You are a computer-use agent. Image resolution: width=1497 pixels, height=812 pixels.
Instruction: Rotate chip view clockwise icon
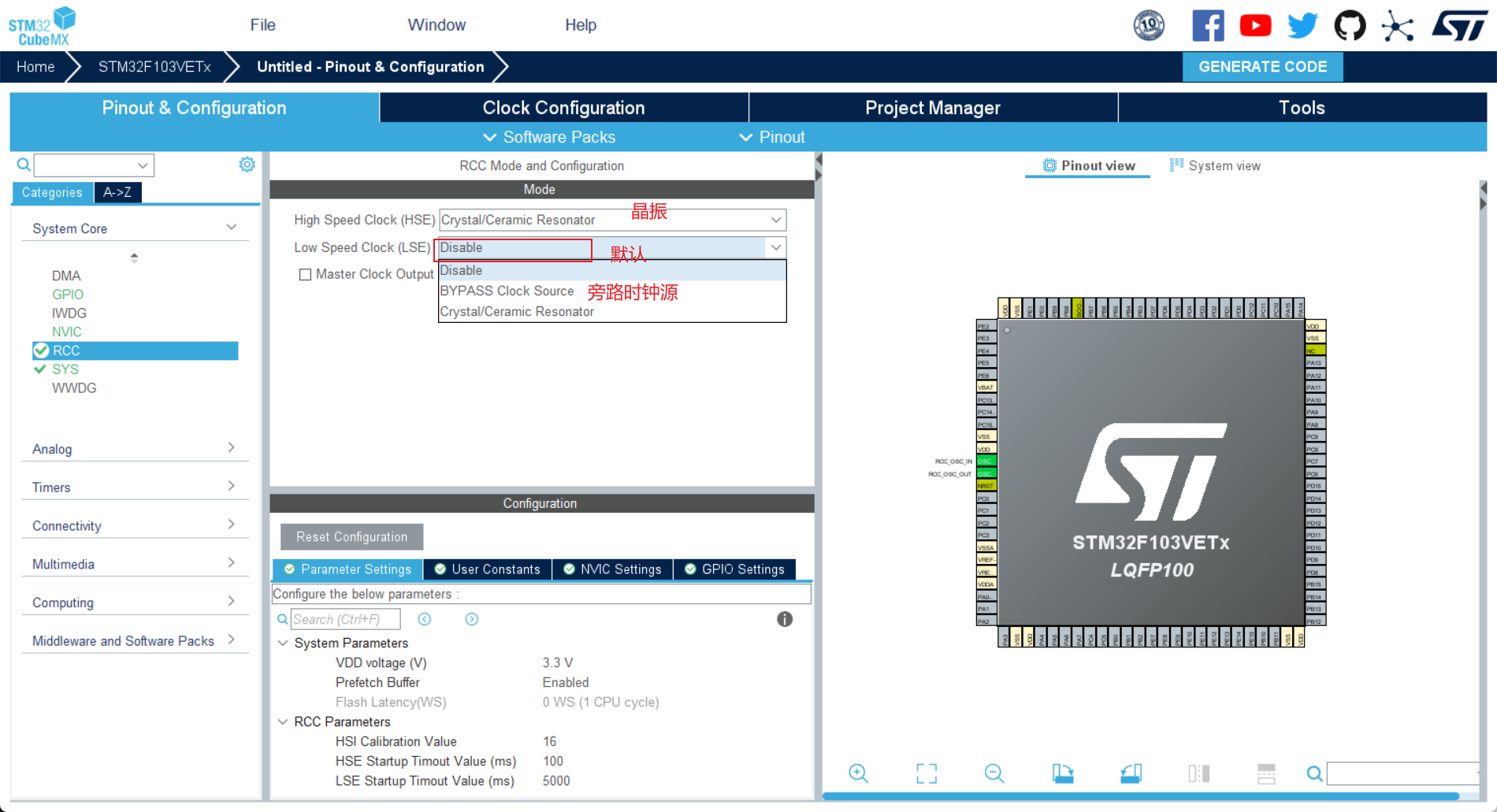pos(1062,773)
